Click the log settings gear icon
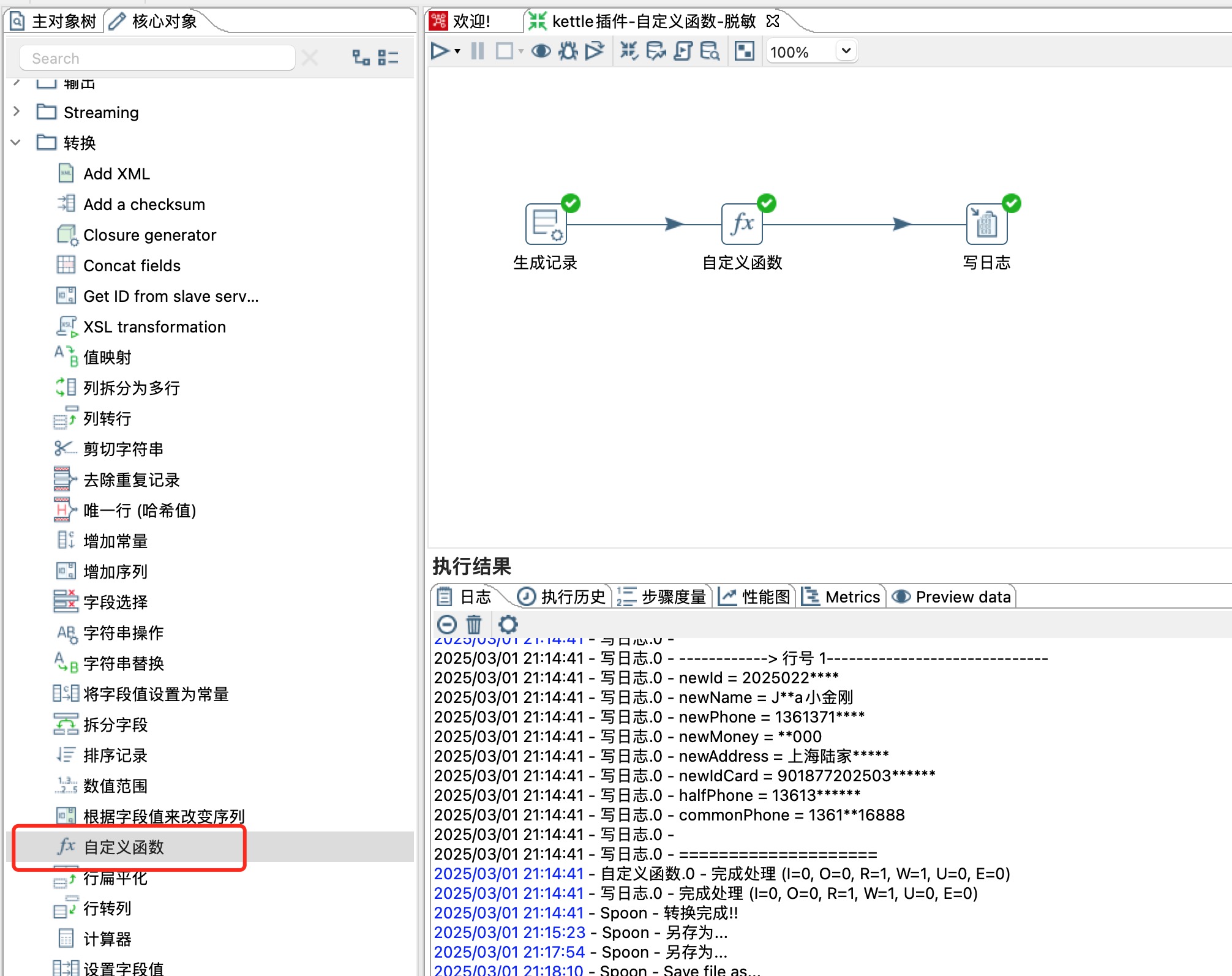1232x976 pixels. [508, 625]
